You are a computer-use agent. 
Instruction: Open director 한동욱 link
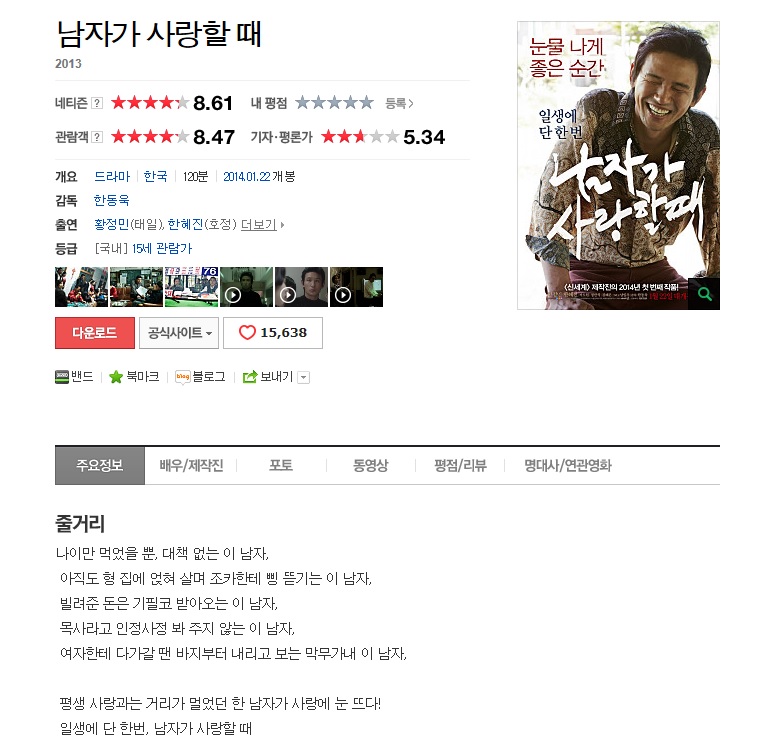pyautogui.click(x=111, y=200)
